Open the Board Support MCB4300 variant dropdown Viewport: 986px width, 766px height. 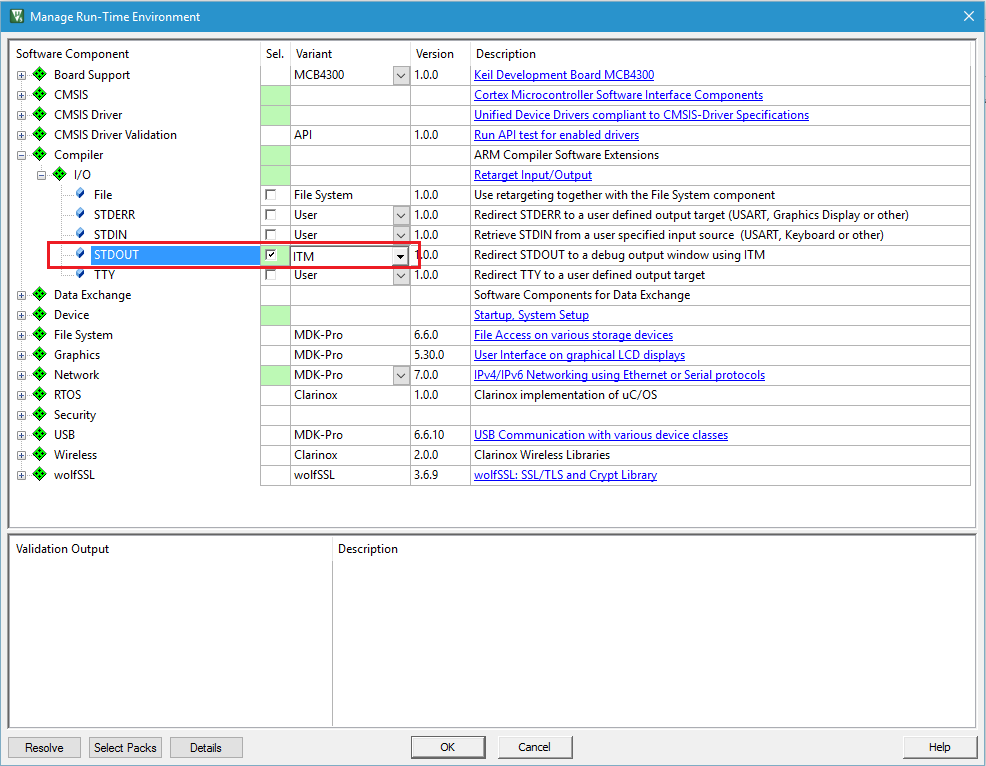[400, 75]
